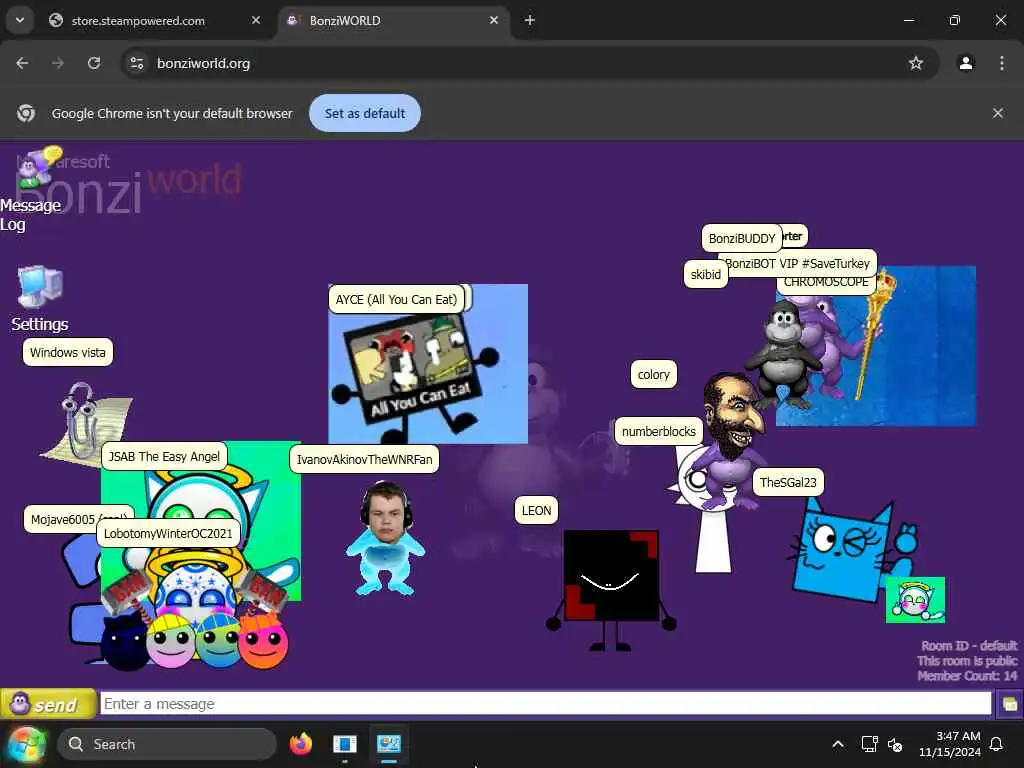Bookmark this page with star icon
Screen dimensions: 1024x768
click(x=916, y=63)
